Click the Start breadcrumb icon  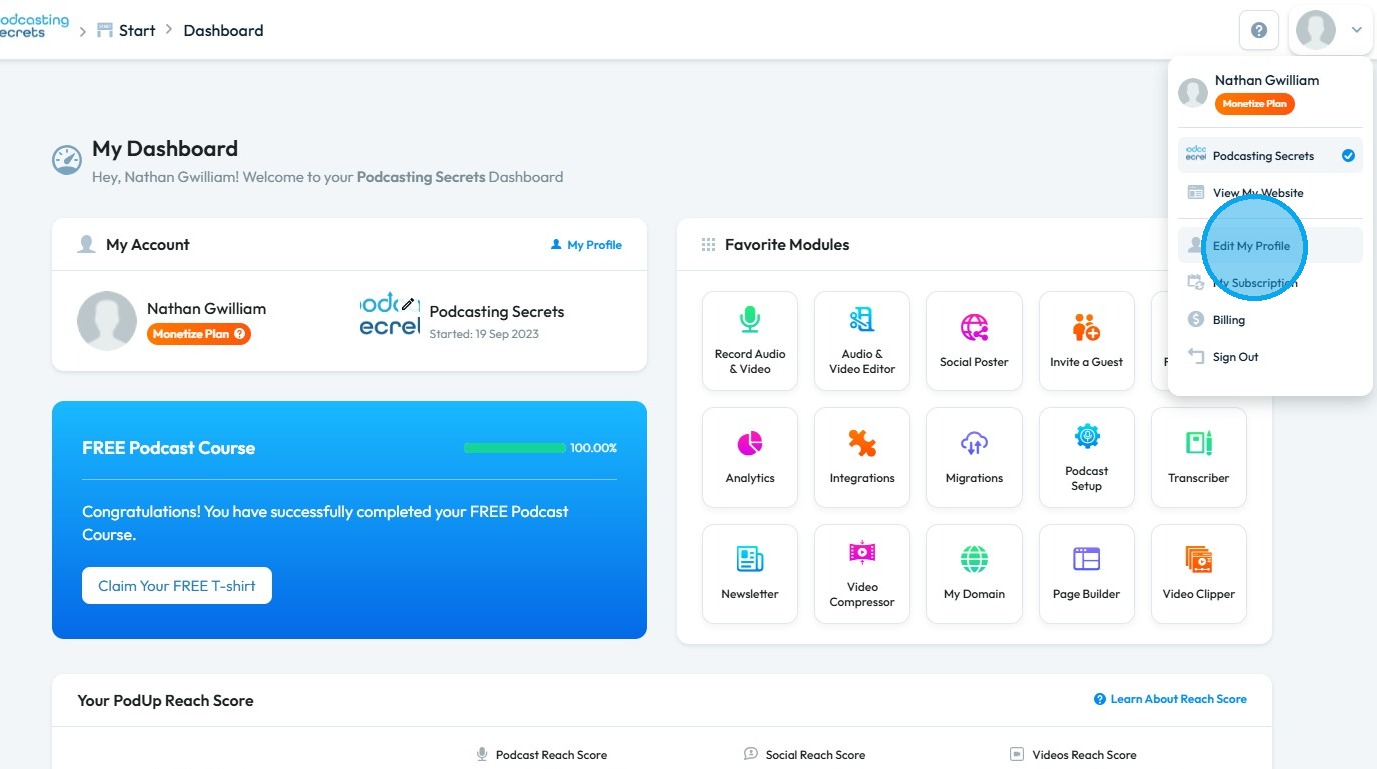point(105,30)
